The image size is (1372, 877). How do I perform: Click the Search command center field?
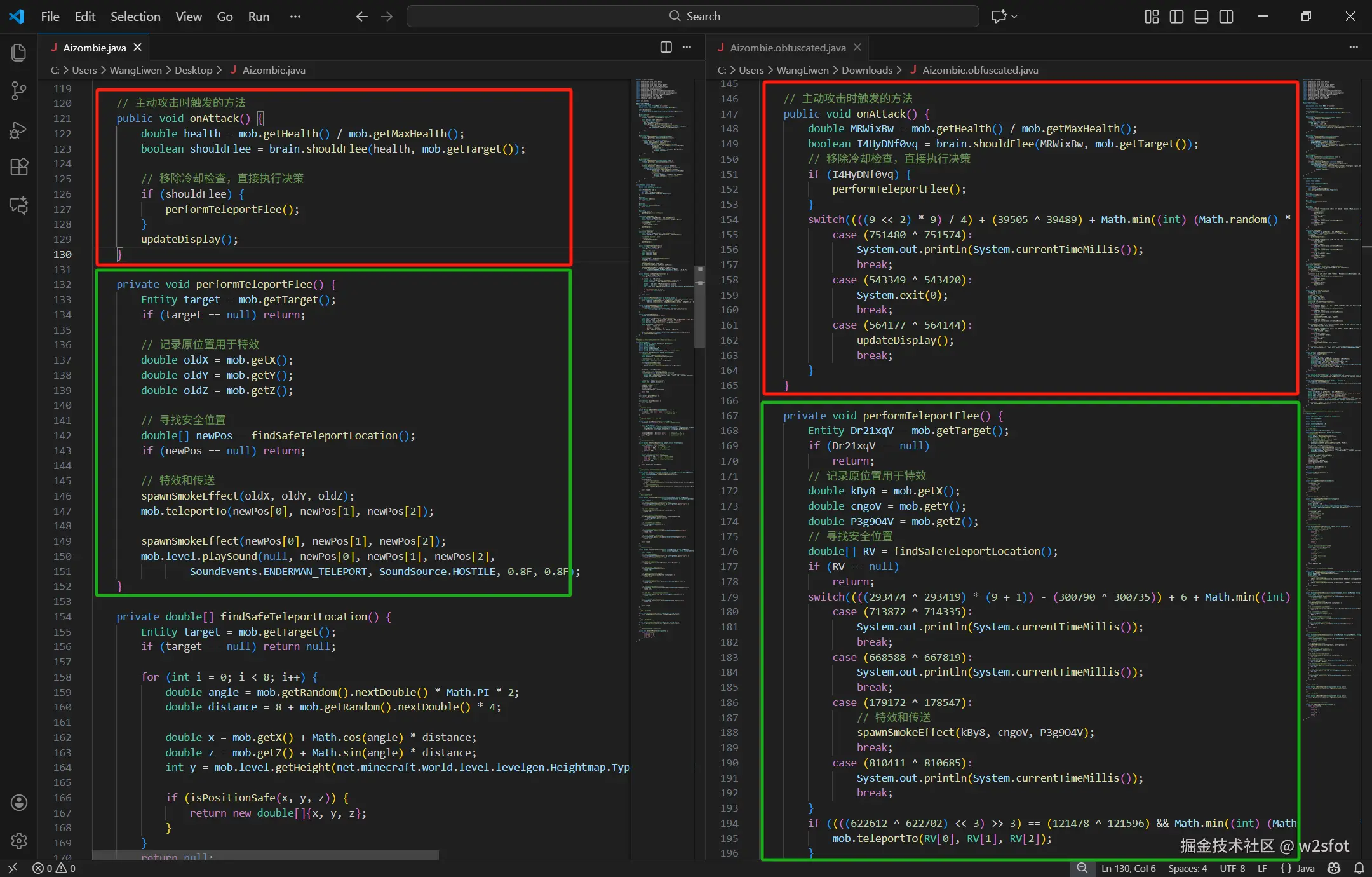[x=692, y=17]
